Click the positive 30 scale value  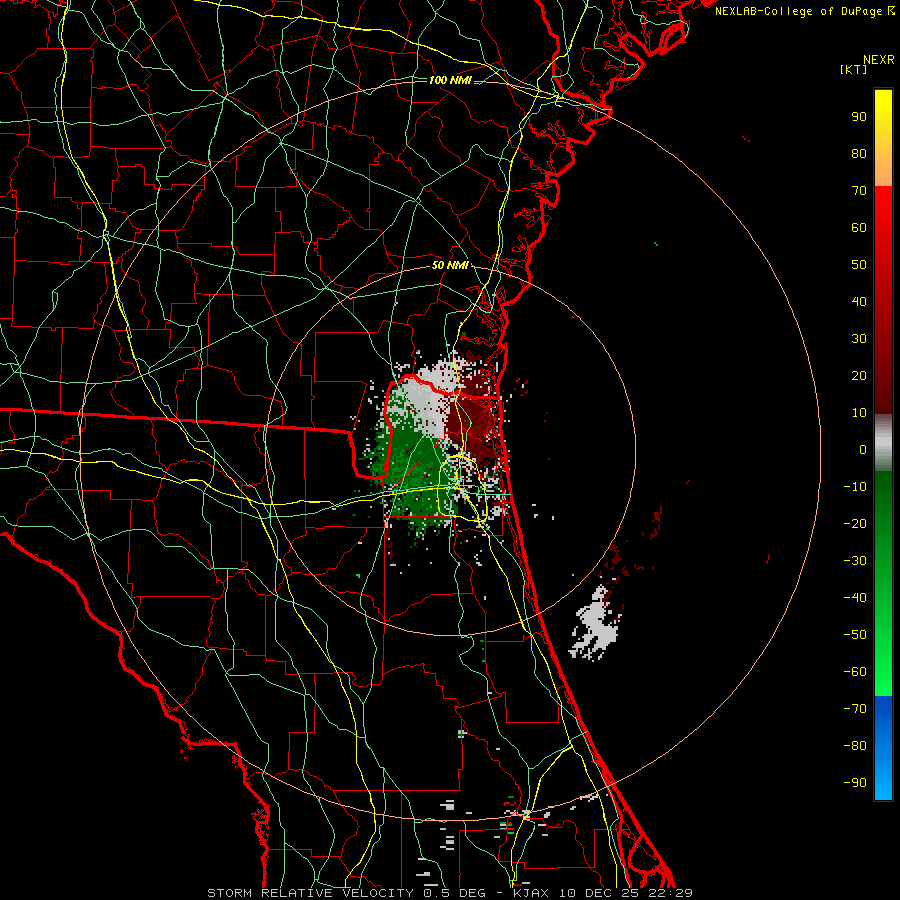point(859,339)
